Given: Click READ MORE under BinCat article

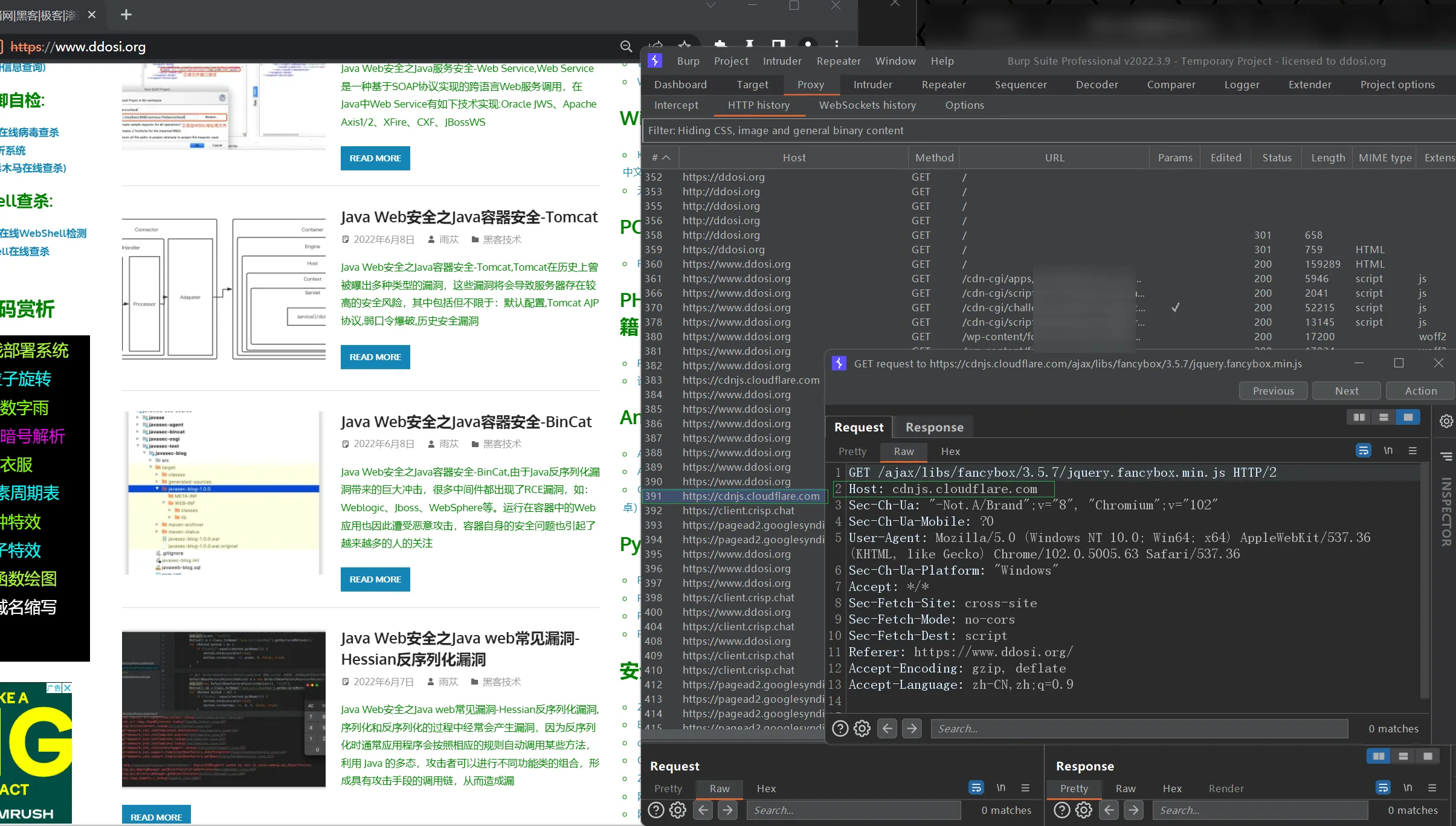Looking at the screenshot, I should (x=375, y=579).
